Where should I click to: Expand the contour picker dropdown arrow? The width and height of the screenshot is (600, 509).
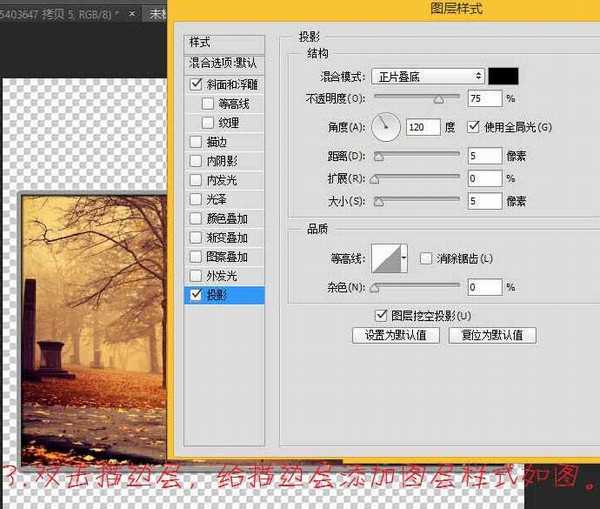404,259
